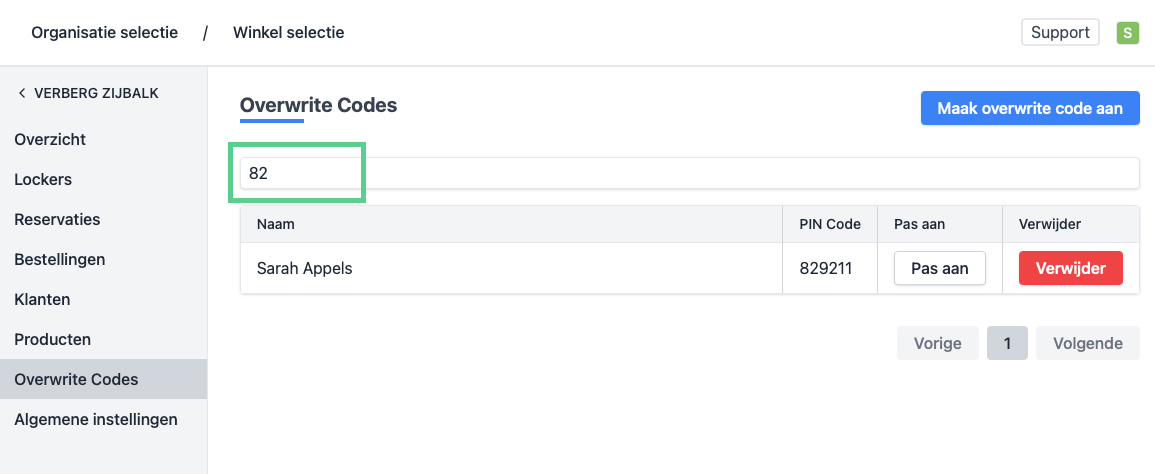Viewport: 1155px width, 474px height.
Task: Select Overwrite Codes sidebar item
Action: (x=76, y=379)
